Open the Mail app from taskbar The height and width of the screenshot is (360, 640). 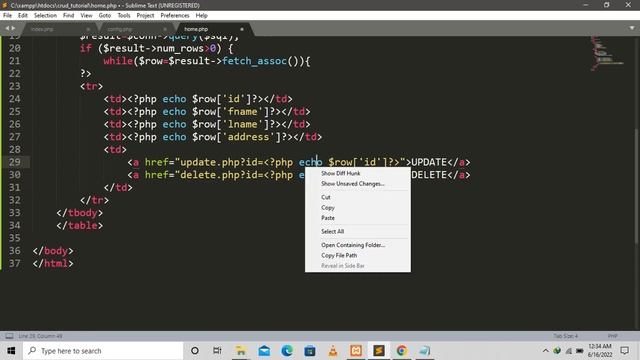coord(264,351)
